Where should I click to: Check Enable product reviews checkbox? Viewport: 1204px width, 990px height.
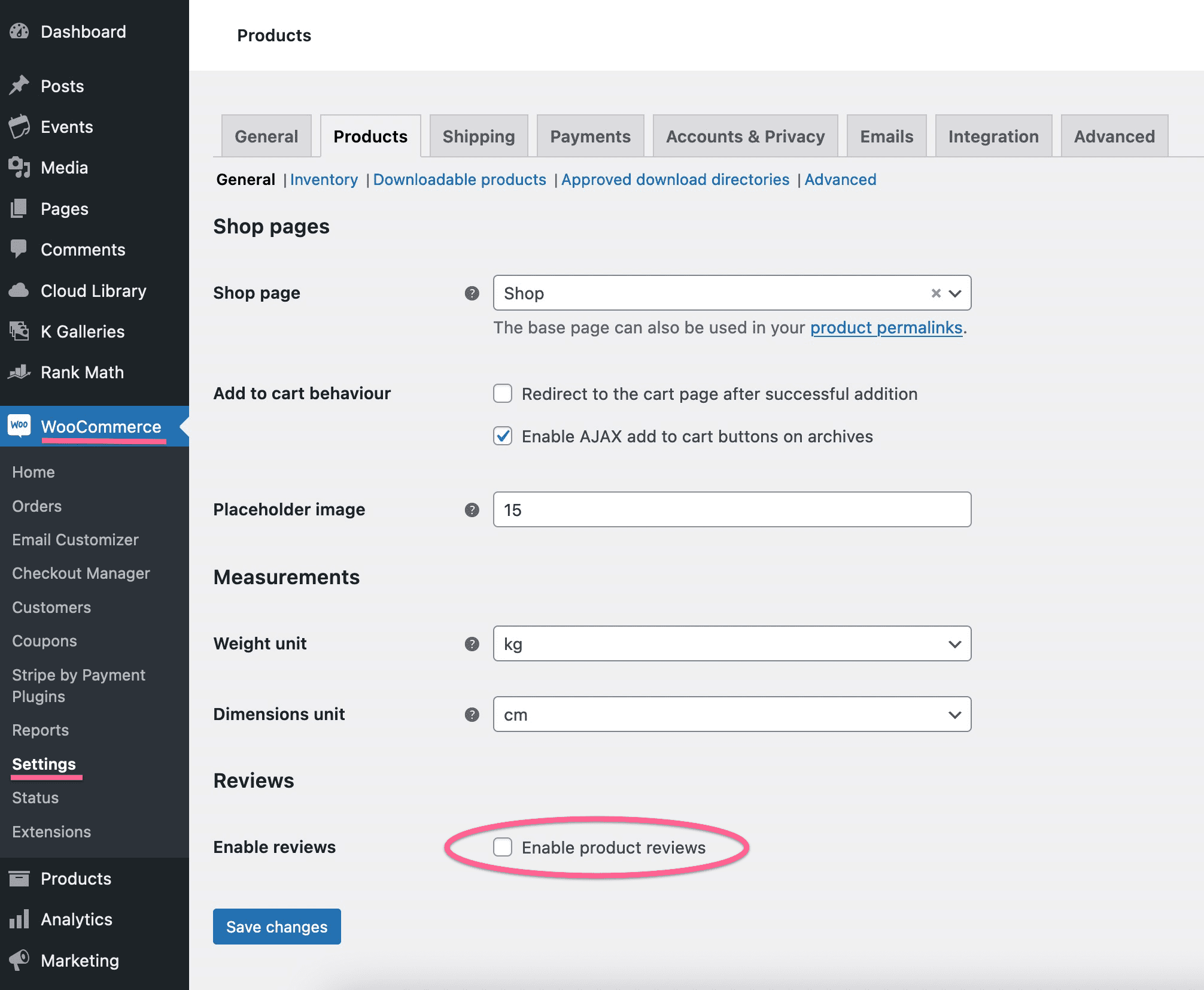(503, 847)
